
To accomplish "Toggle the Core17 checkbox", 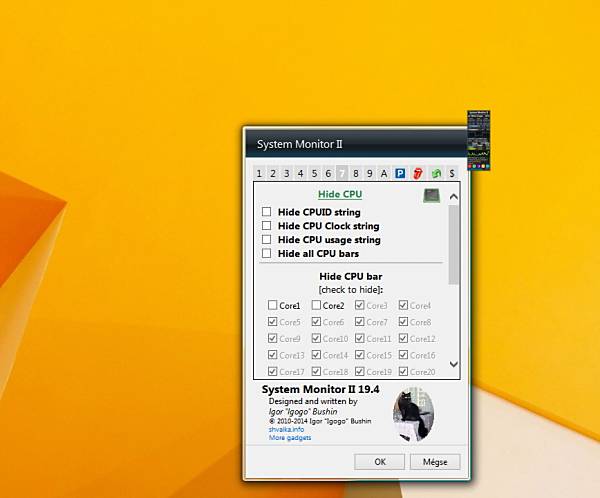I will tap(272, 371).
